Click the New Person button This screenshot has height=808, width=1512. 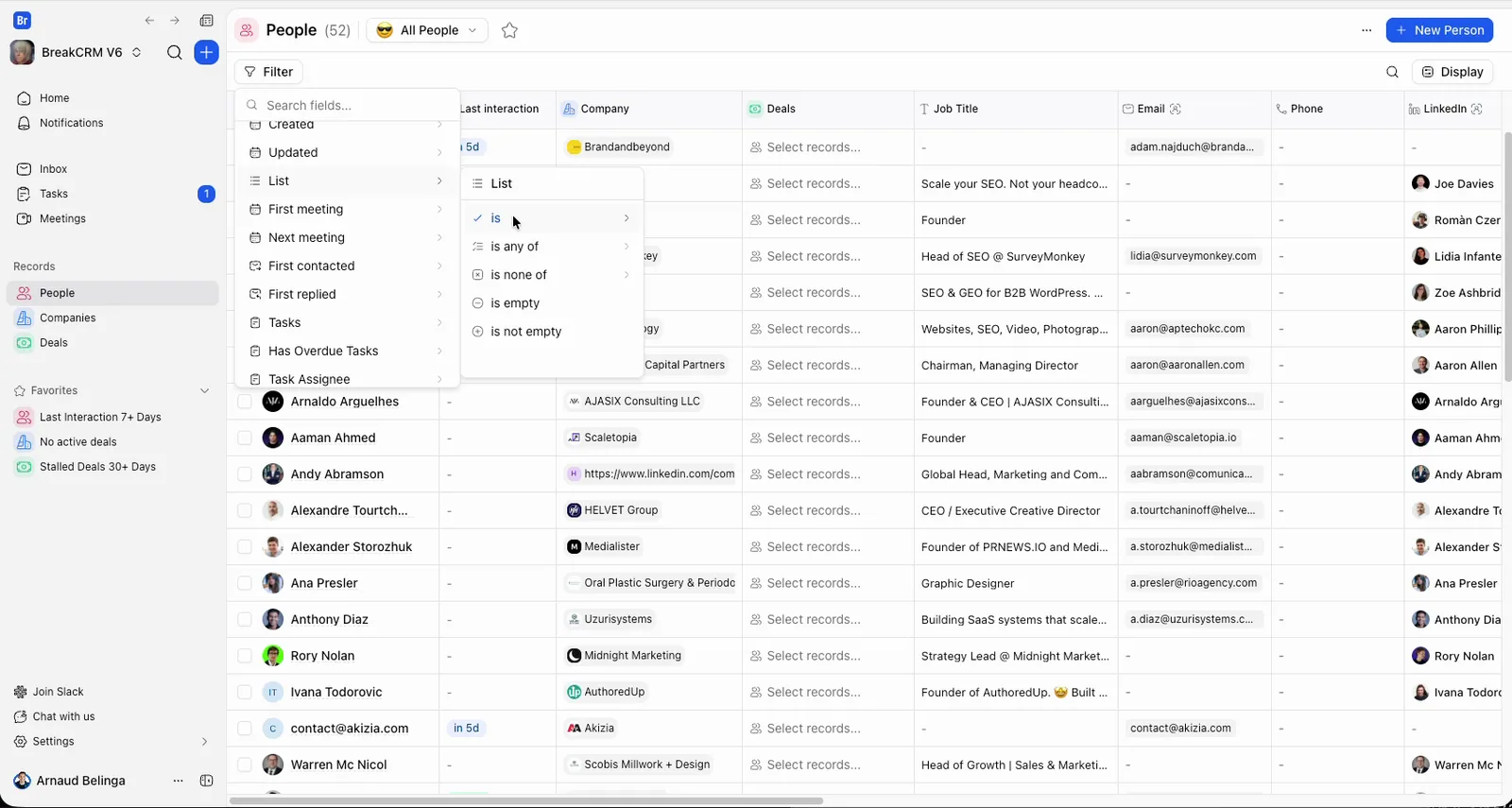coord(1439,30)
